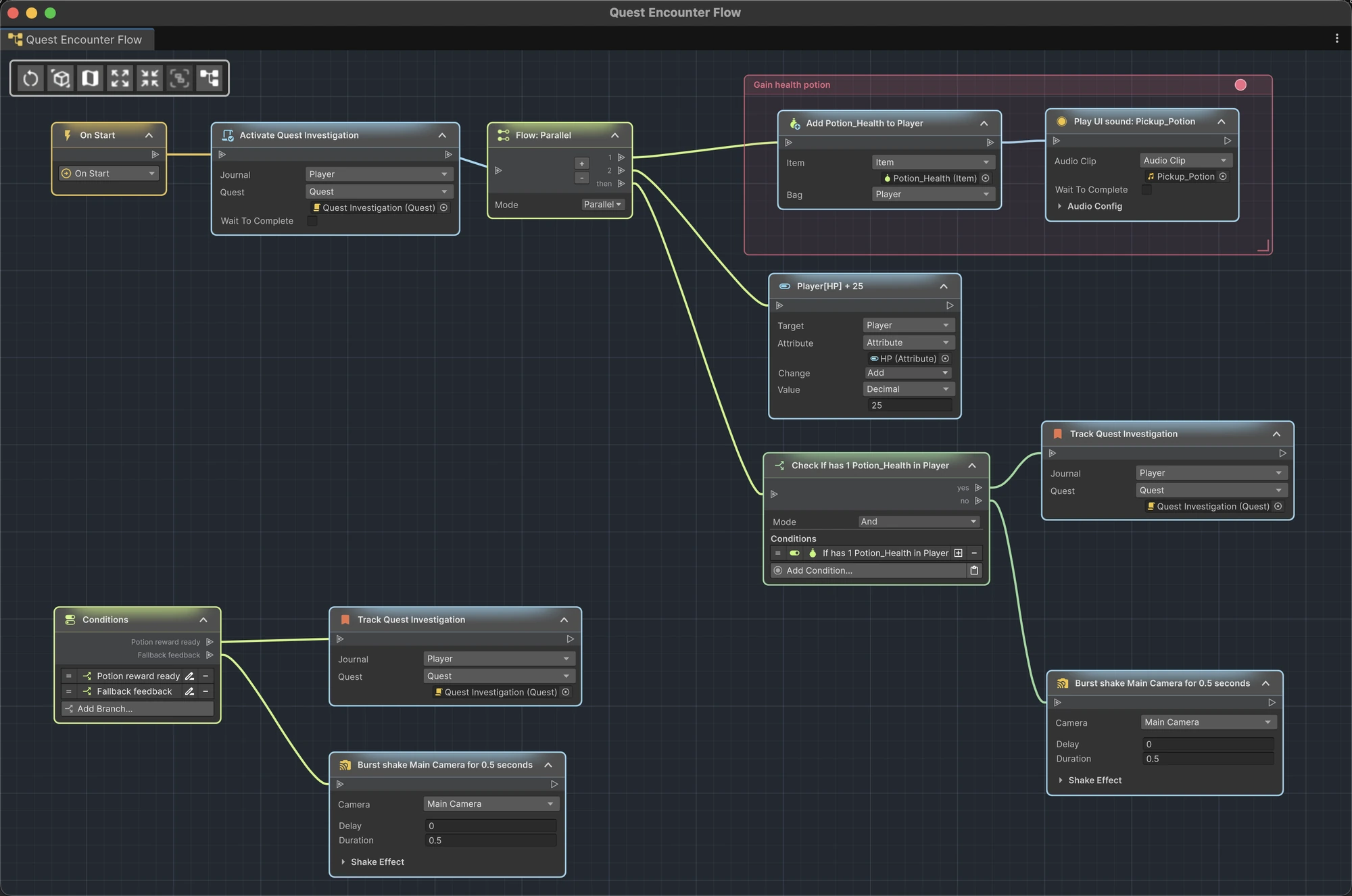This screenshot has height=896, width=1352.
Task: Open the Journal Player dropdown in Activate Quest node
Action: [379, 174]
